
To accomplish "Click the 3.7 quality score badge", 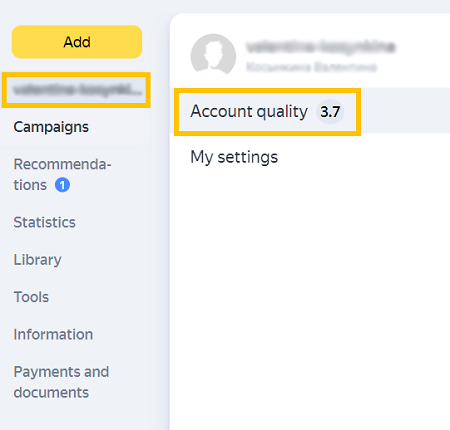I will click(x=330, y=112).
